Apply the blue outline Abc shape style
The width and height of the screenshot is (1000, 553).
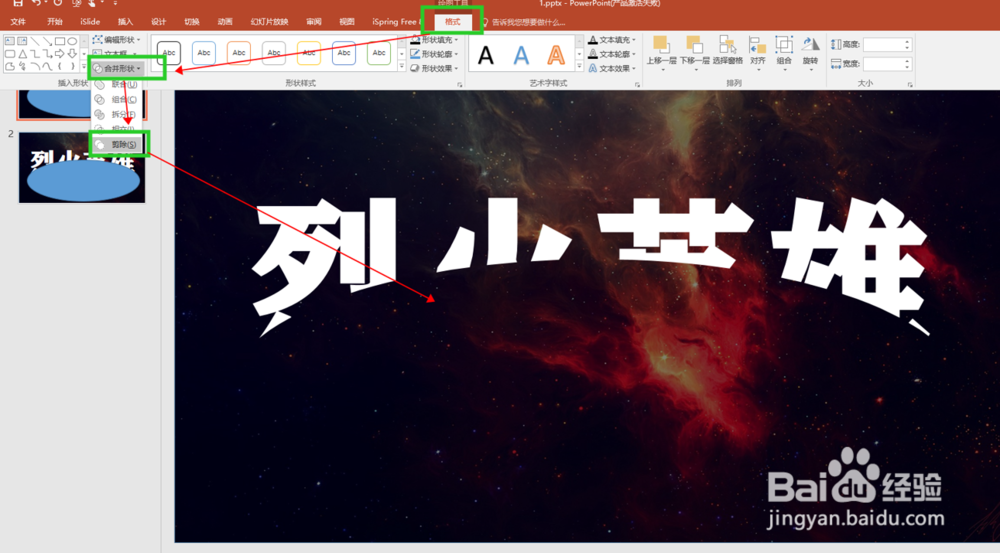click(x=204, y=53)
